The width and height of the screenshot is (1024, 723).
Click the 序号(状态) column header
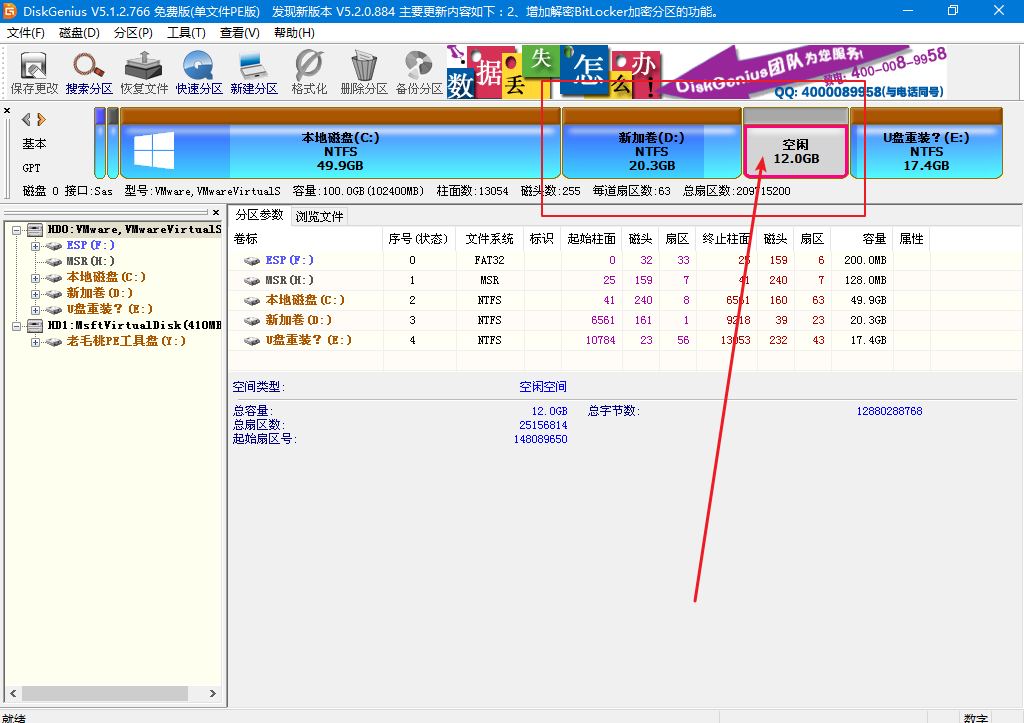pos(419,239)
